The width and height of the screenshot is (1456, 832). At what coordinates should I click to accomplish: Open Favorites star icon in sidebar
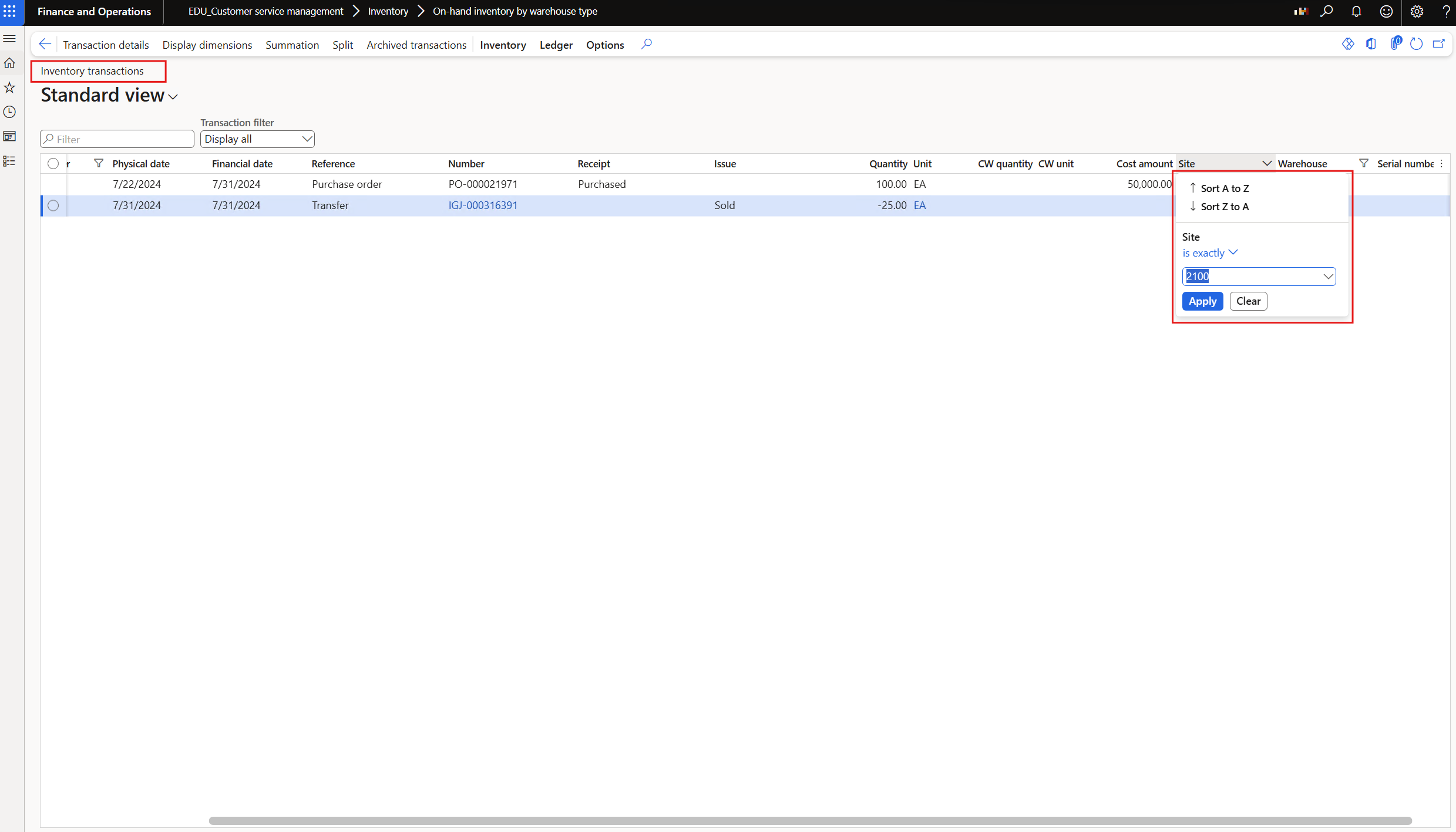[x=9, y=87]
